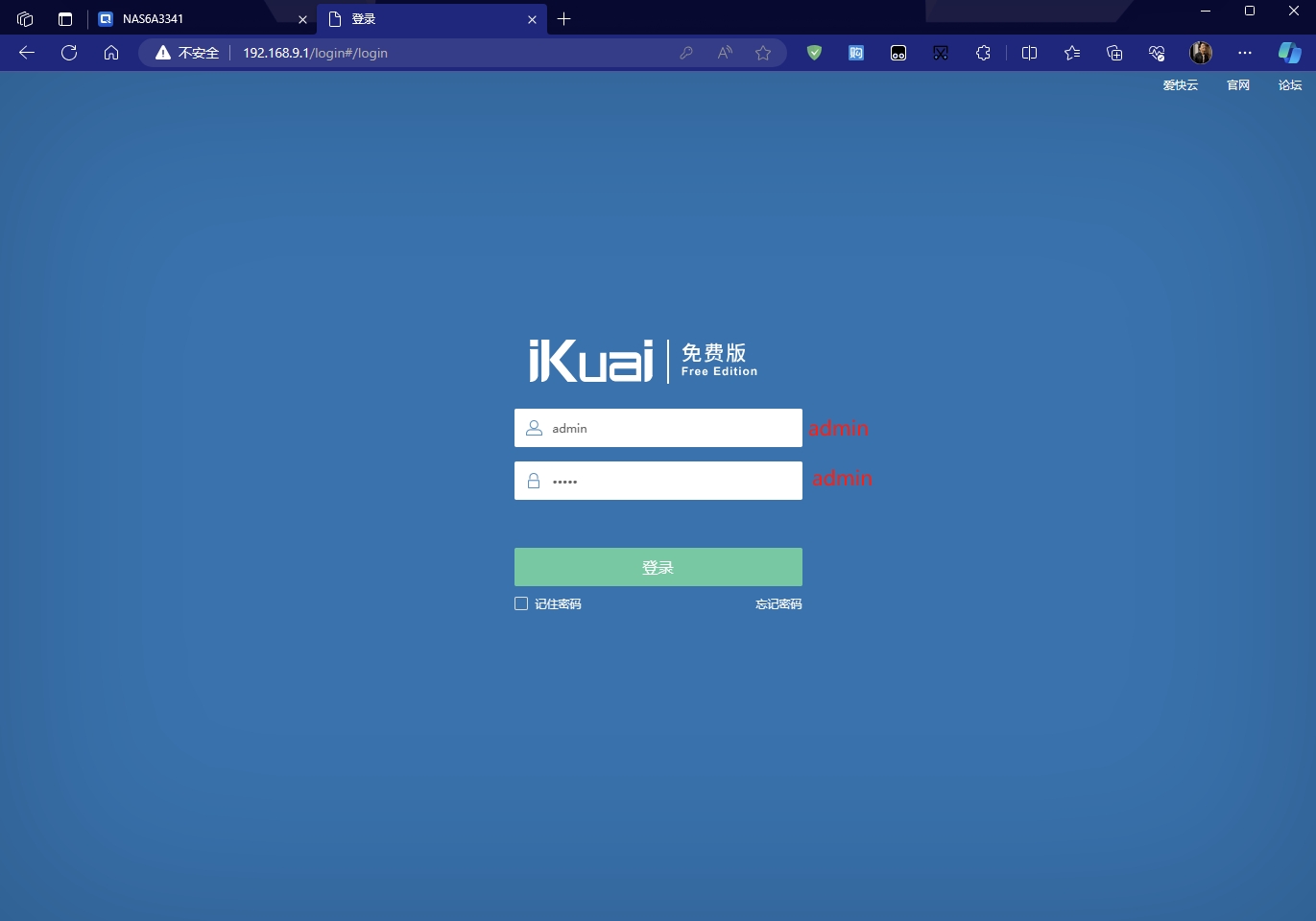Viewport: 1316px width, 921px height.
Task: Toggle split screen view
Action: (x=1029, y=53)
